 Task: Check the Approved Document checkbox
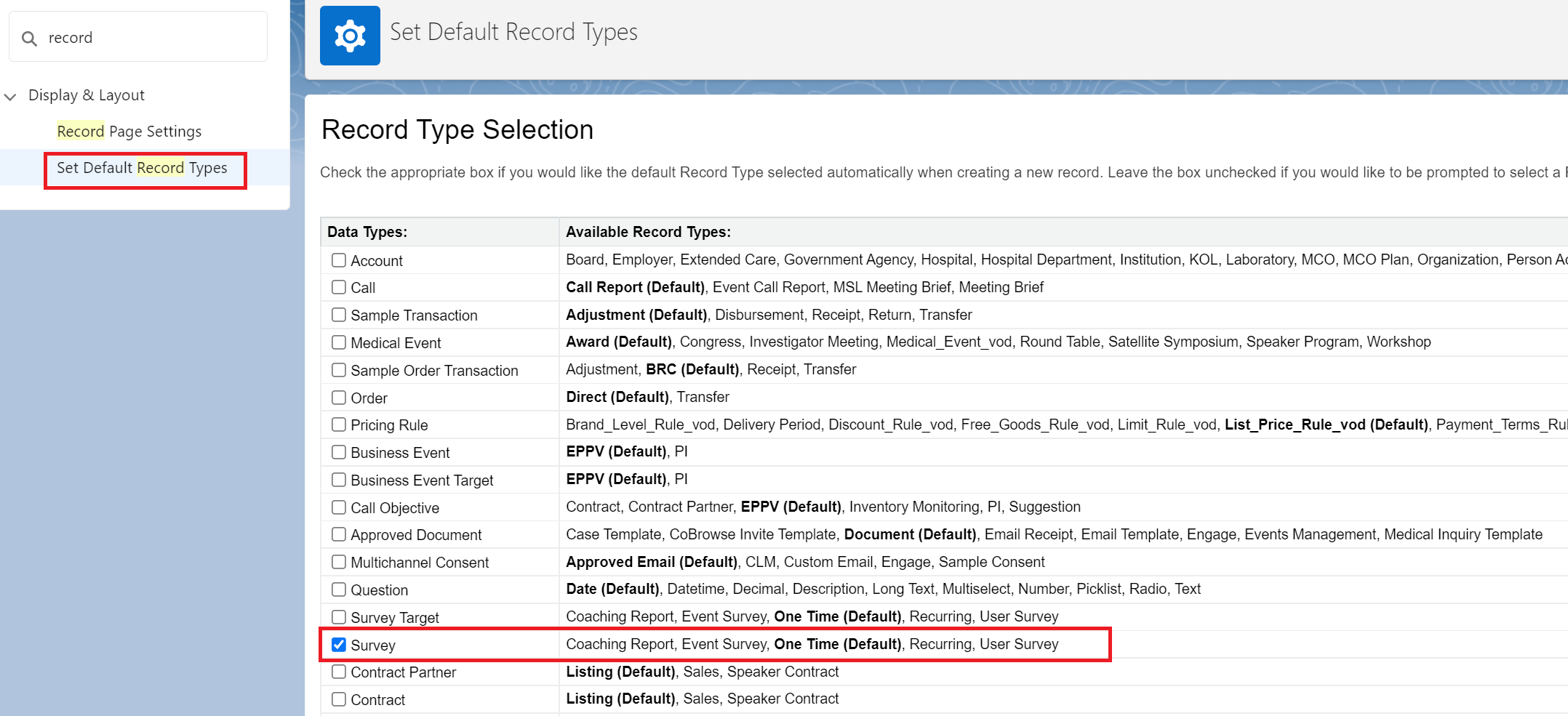(x=339, y=534)
